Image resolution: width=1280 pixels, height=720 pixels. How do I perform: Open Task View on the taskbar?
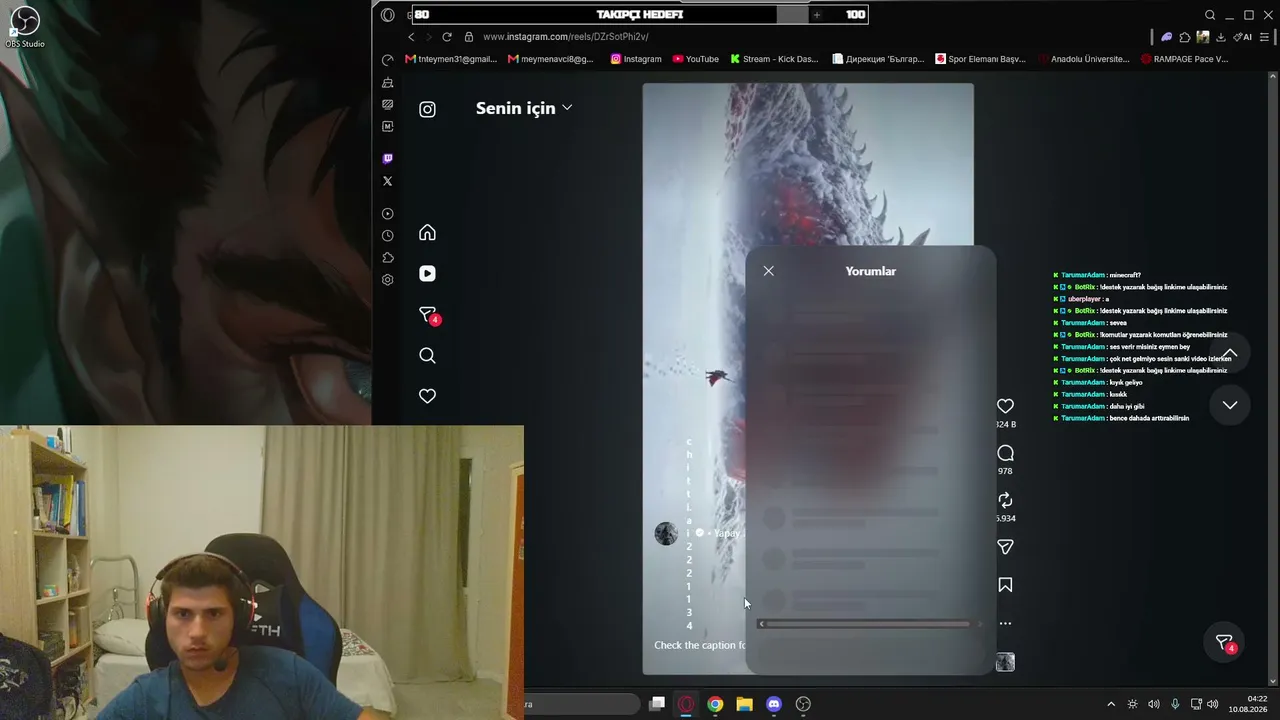click(657, 704)
